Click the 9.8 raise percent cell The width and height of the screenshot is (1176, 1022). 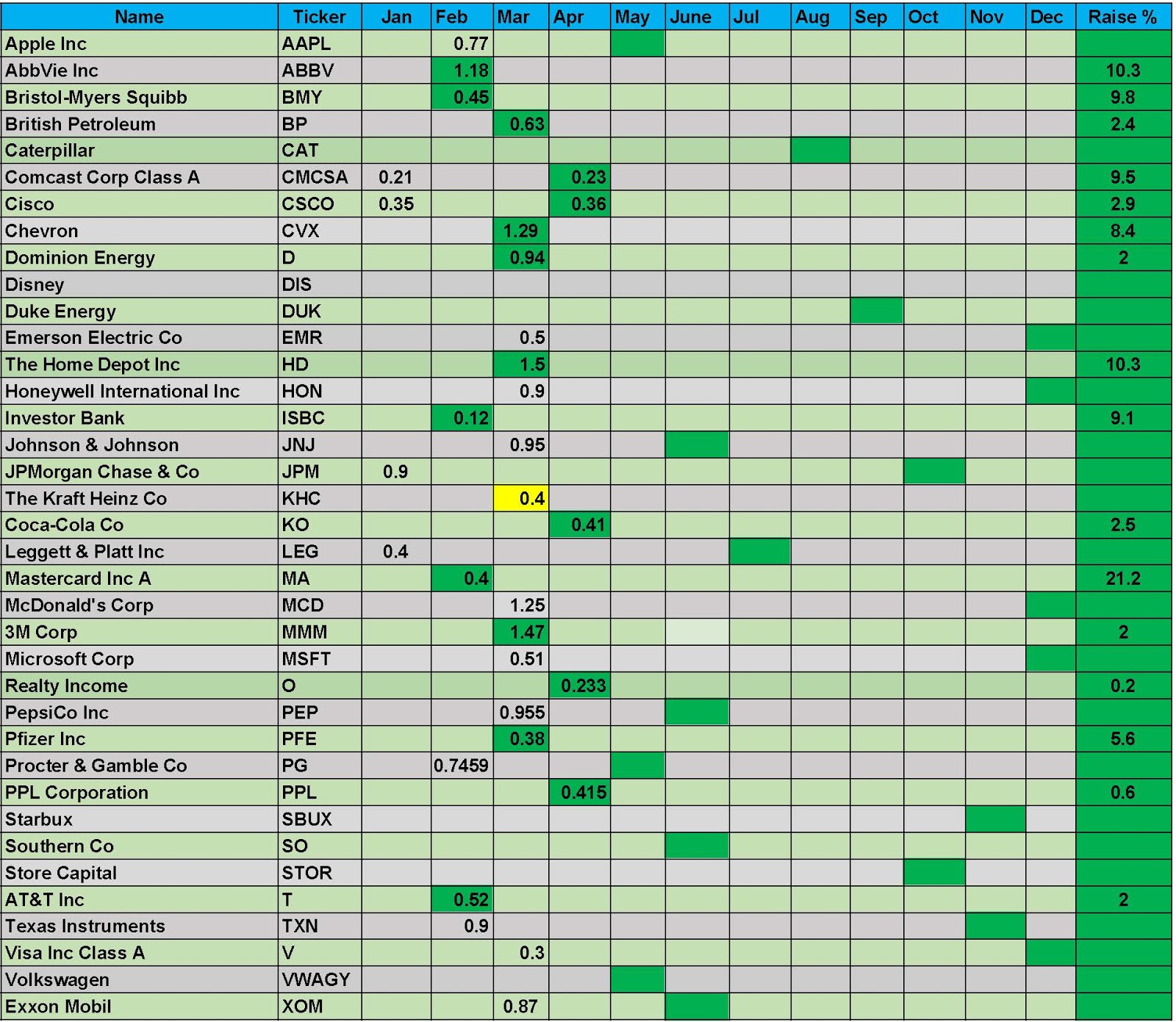coord(1123,97)
